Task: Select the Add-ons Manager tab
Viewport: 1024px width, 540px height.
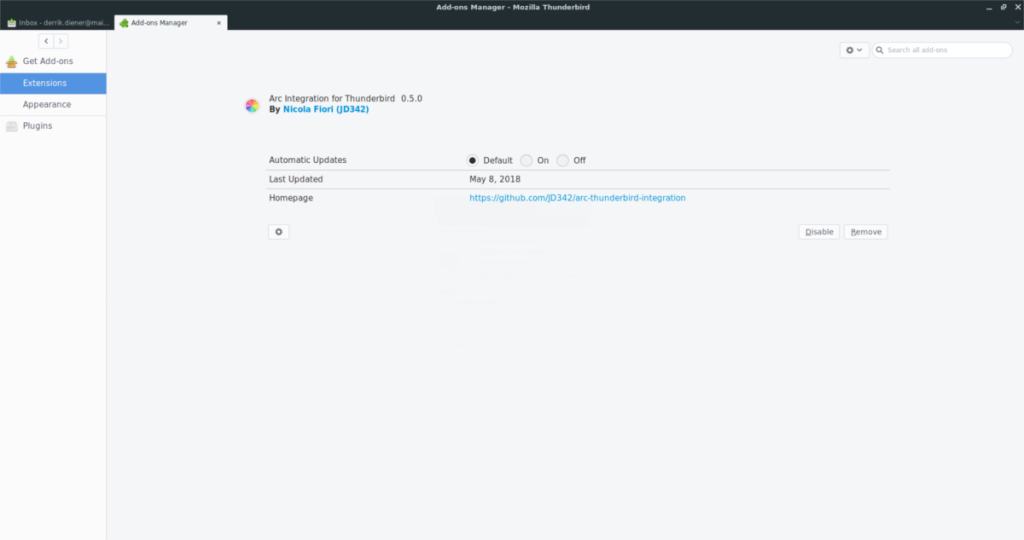Action: tap(170, 23)
